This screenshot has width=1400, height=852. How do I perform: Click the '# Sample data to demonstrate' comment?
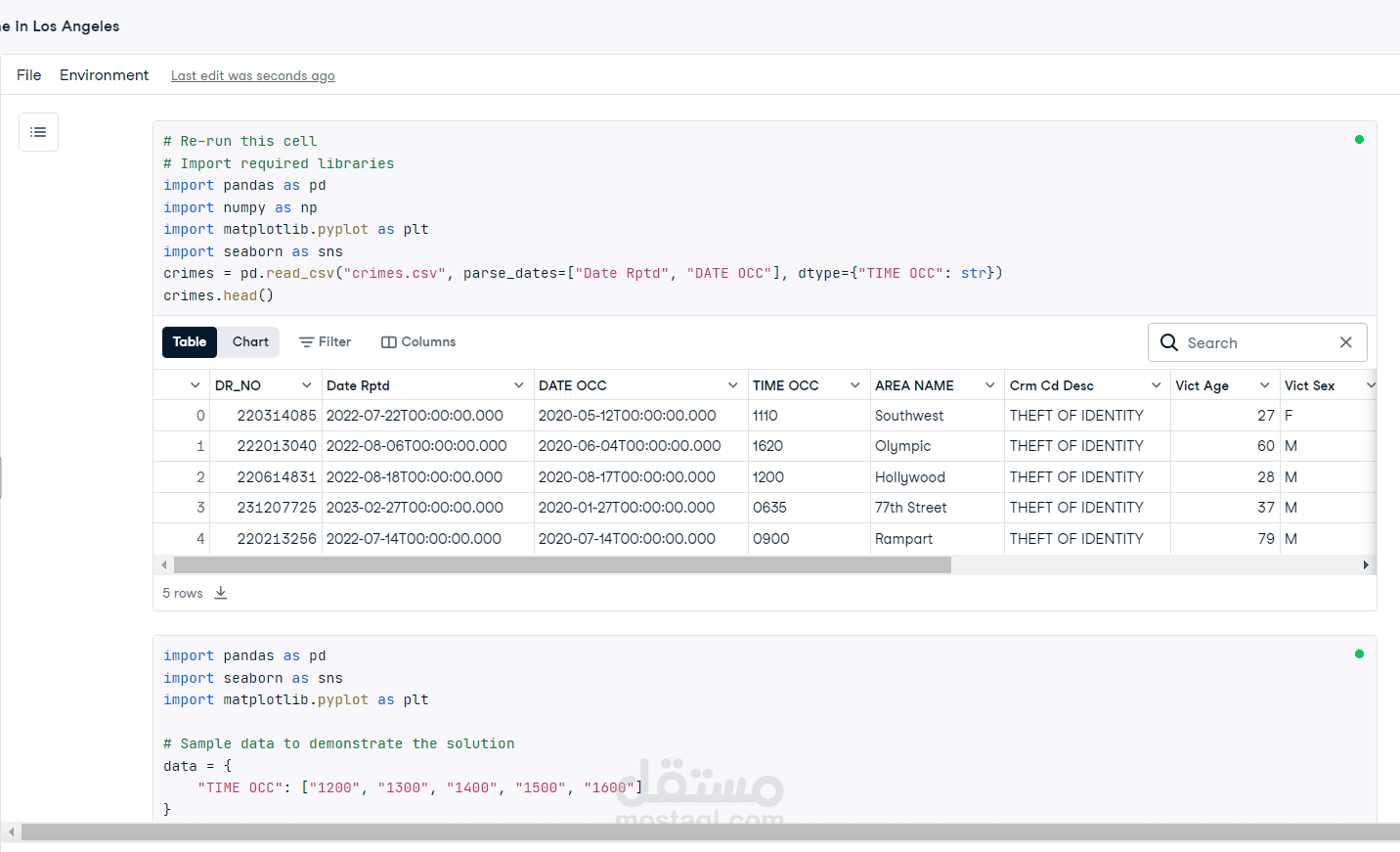[339, 744]
